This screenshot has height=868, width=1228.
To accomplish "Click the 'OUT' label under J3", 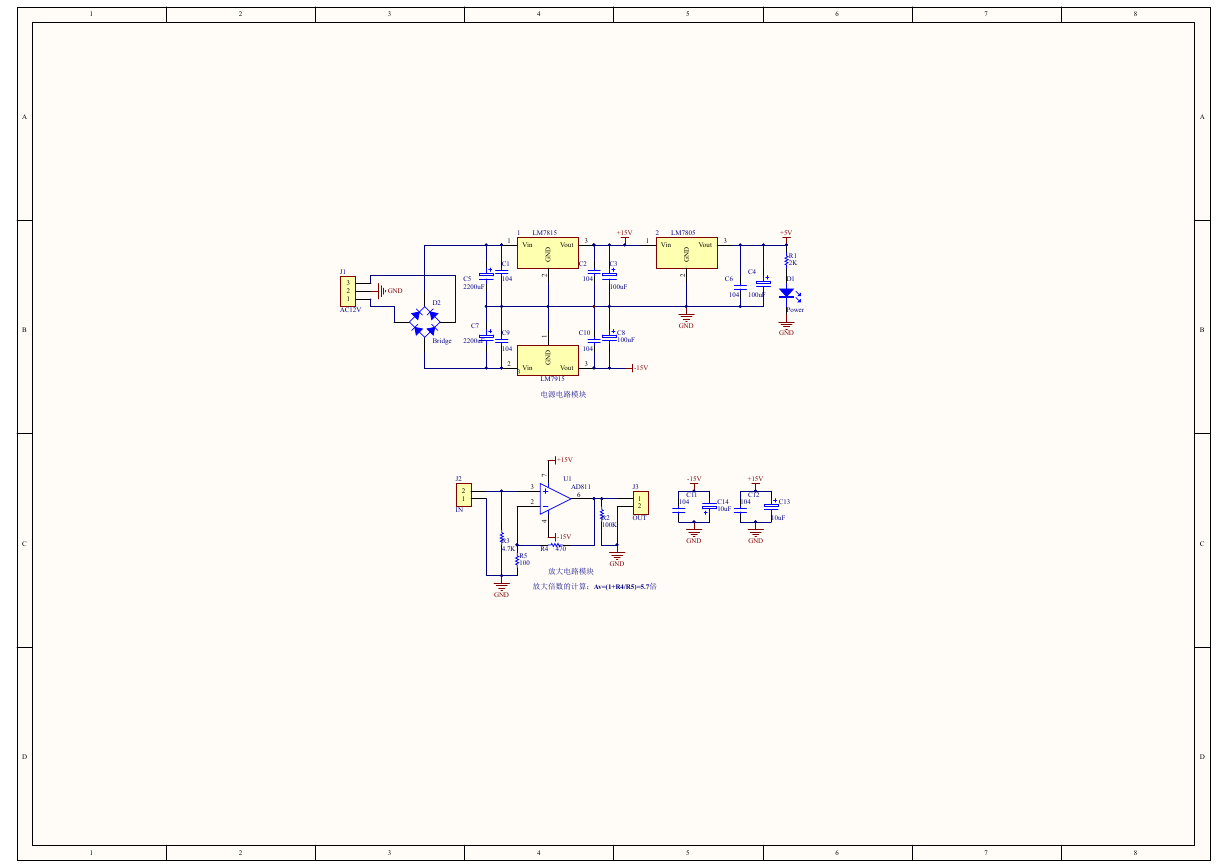I will [x=640, y=518].
